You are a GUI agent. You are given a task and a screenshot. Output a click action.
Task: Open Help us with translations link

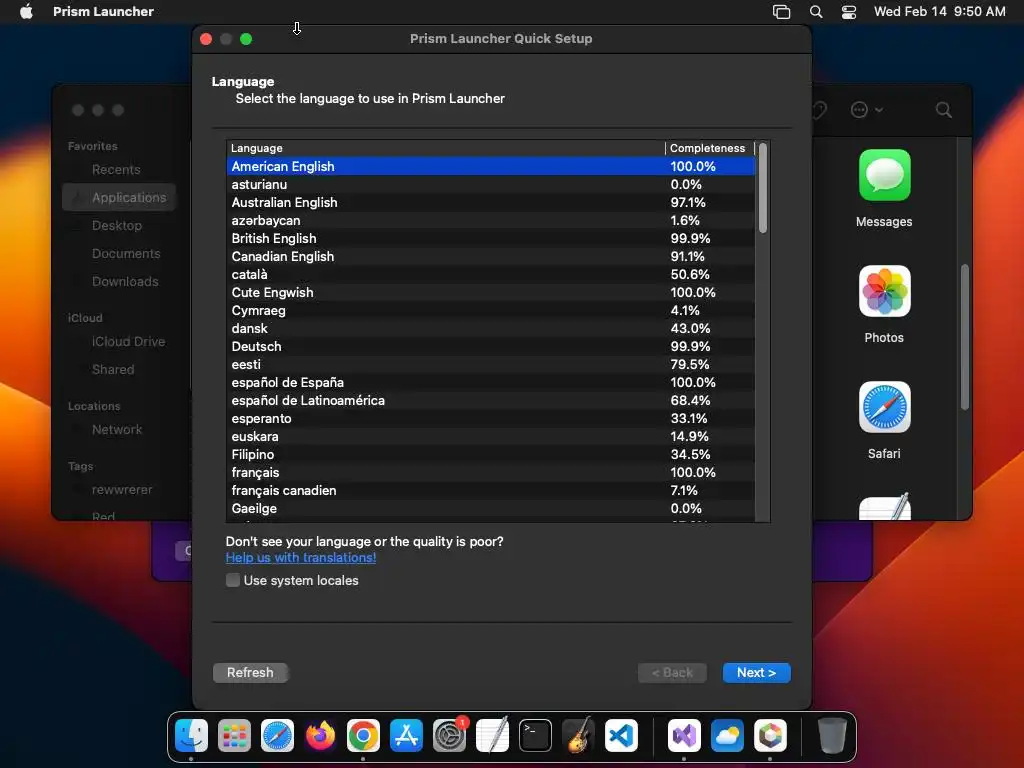[x=301, y=558]
